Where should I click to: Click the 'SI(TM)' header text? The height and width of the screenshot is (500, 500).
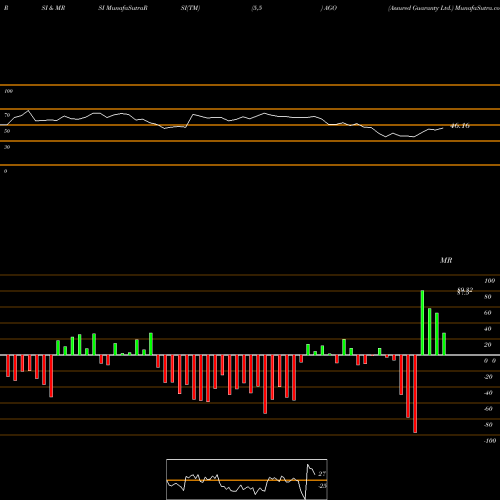[190, 8]
